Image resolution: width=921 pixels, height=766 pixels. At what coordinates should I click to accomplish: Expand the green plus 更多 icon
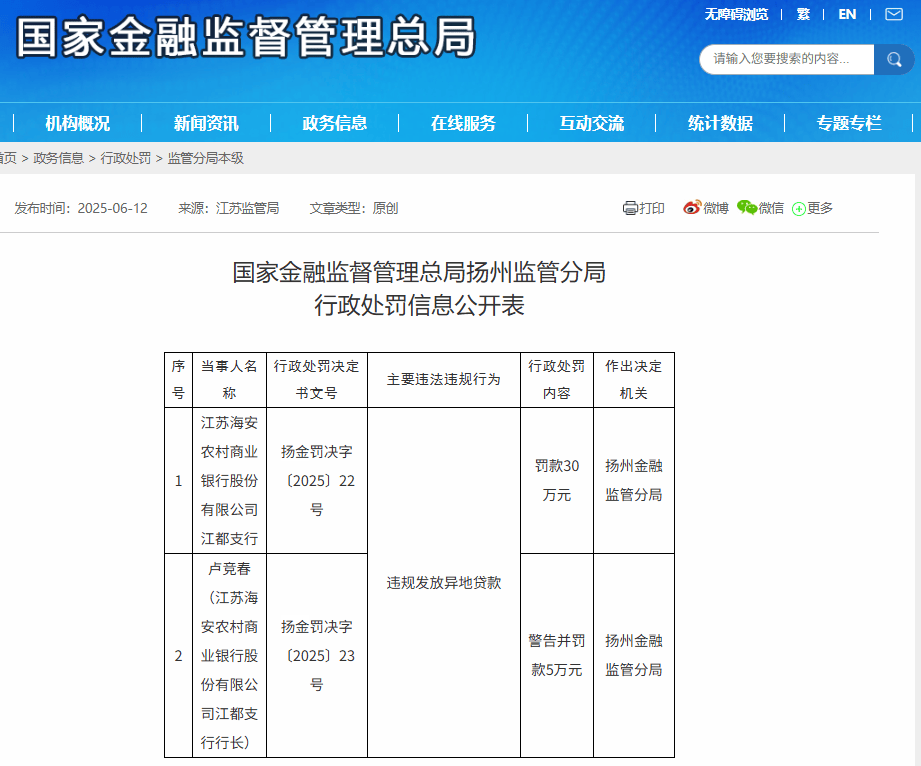pyautogui.click(x=799, y=209)
